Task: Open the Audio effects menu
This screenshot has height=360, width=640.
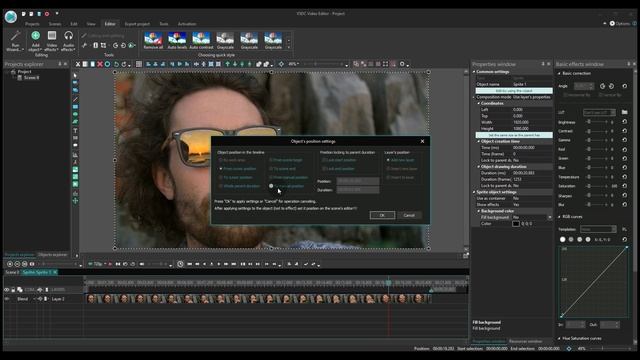Action: point(68,41)
